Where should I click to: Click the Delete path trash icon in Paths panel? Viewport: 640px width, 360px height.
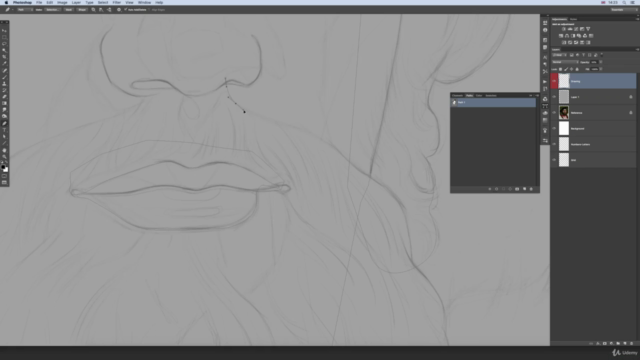[x=531, y=189]
